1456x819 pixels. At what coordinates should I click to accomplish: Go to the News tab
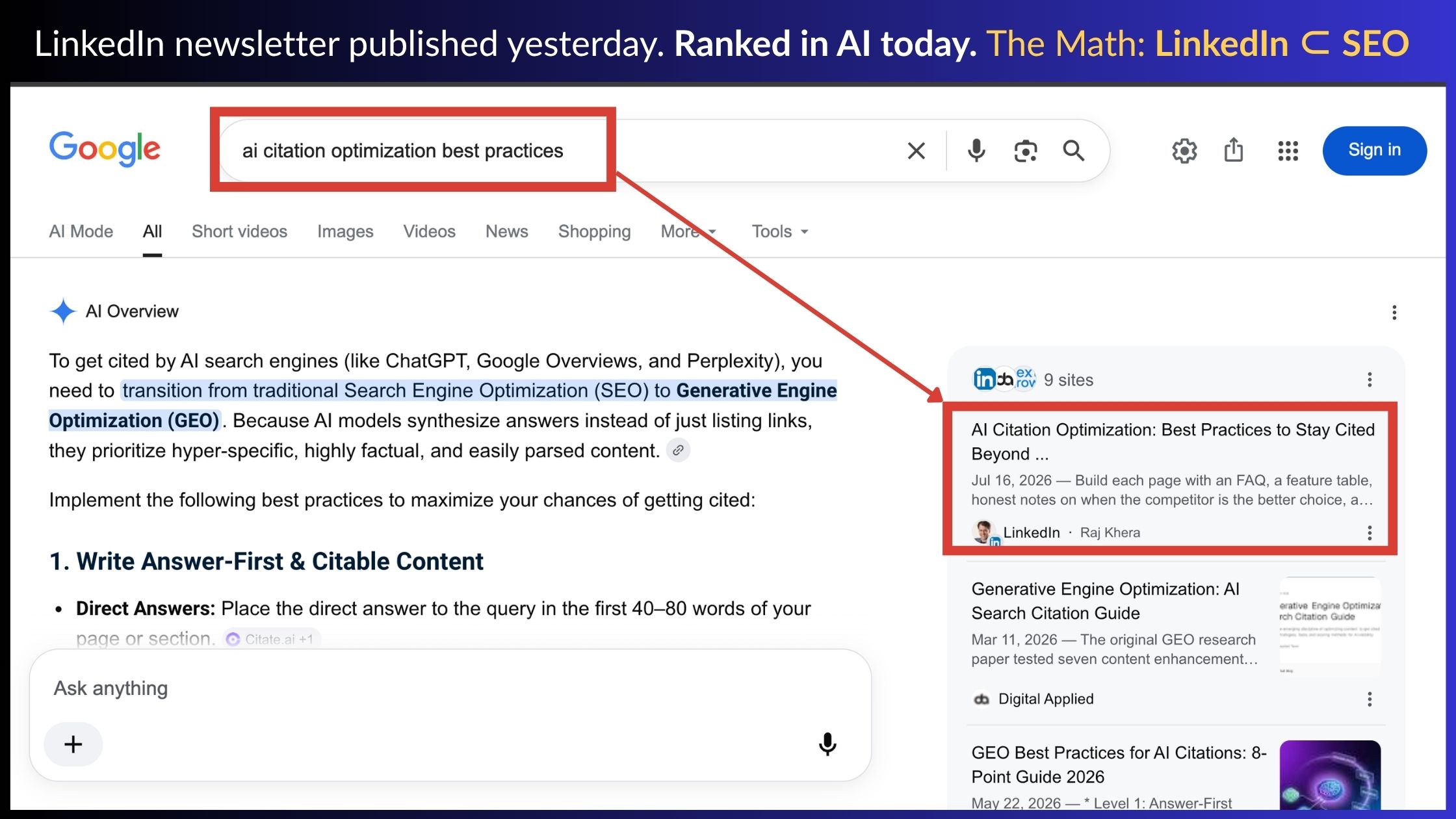click(x=507, y=231)
